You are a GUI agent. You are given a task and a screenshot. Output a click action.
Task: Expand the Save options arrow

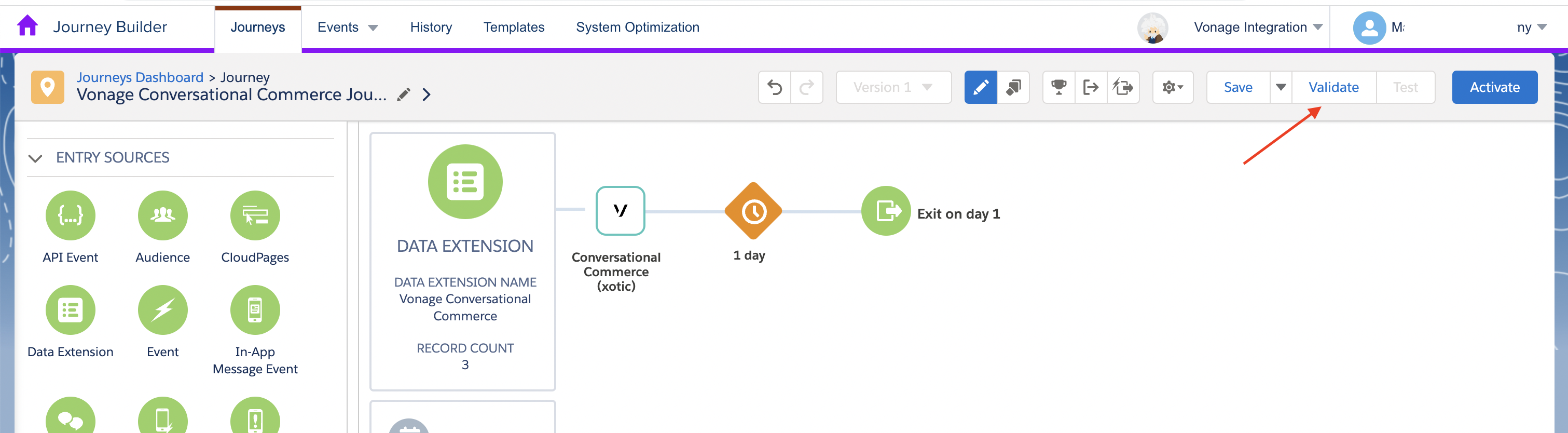[1281, 88]
